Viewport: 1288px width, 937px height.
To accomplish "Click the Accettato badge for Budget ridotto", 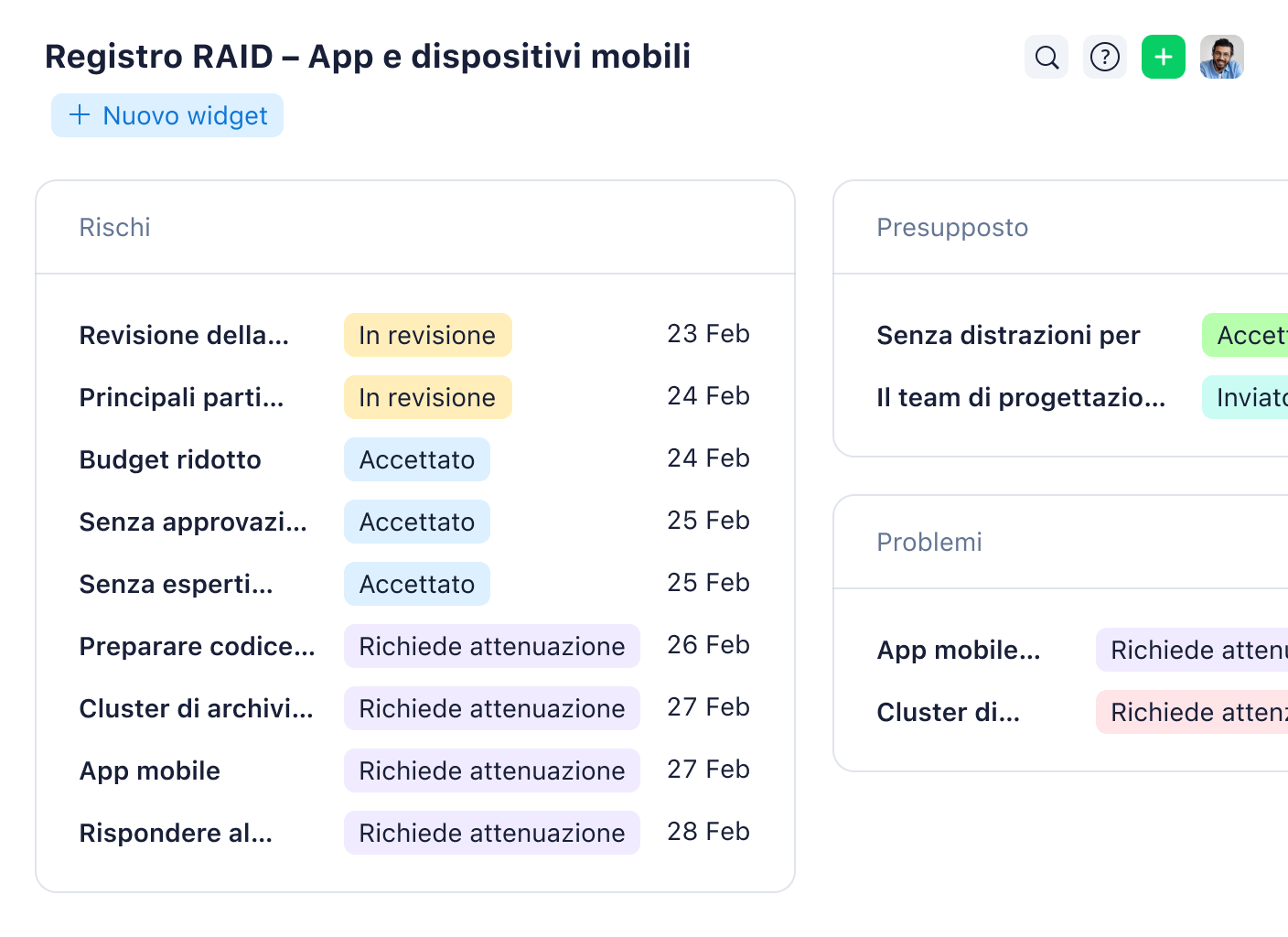I will (x=417, y=459).
